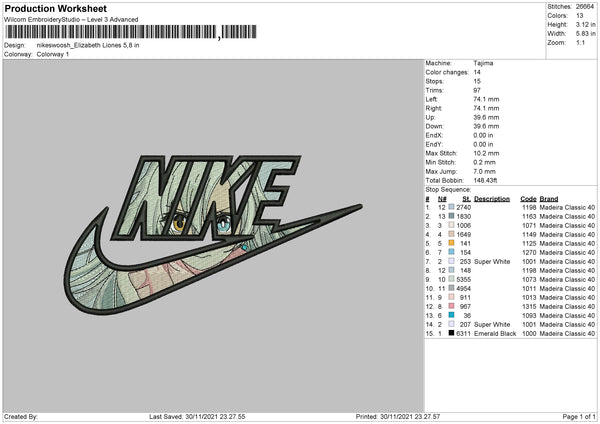This screenshot has height=424, width=600.
Task: Select the Max Stitch value 10.2 mm
Action: tap(486, 153)
